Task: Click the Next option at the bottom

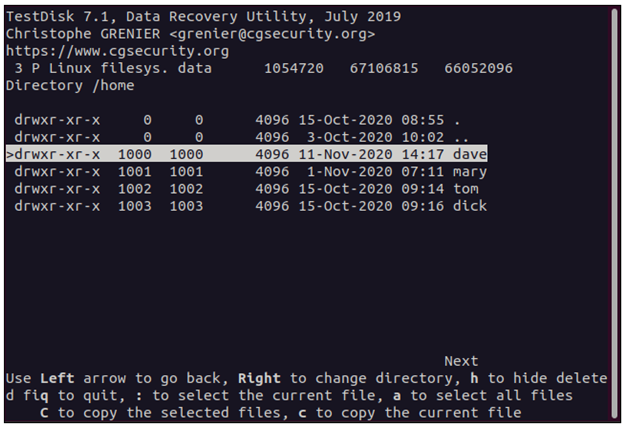Action: tap(461, 361)
